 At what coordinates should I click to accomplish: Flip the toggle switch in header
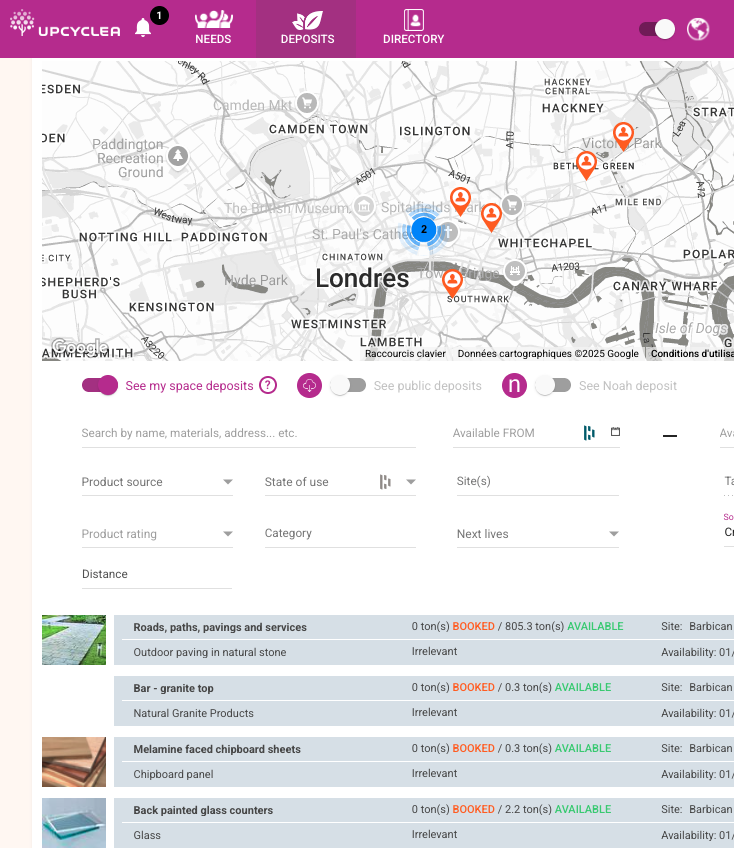point(657,29)
